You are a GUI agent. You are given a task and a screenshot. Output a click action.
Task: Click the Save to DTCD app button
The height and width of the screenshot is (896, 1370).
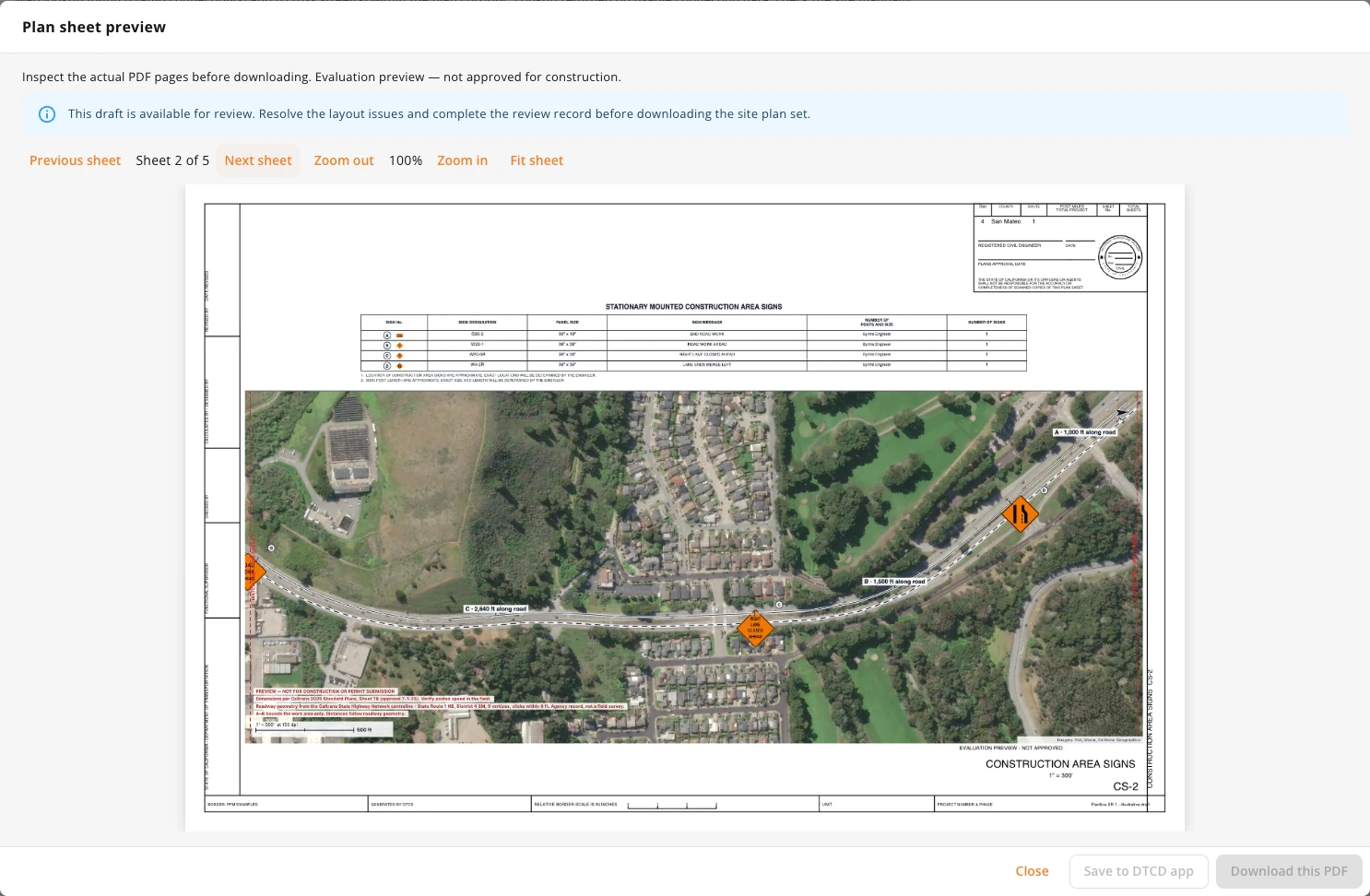pos(1139,871)
